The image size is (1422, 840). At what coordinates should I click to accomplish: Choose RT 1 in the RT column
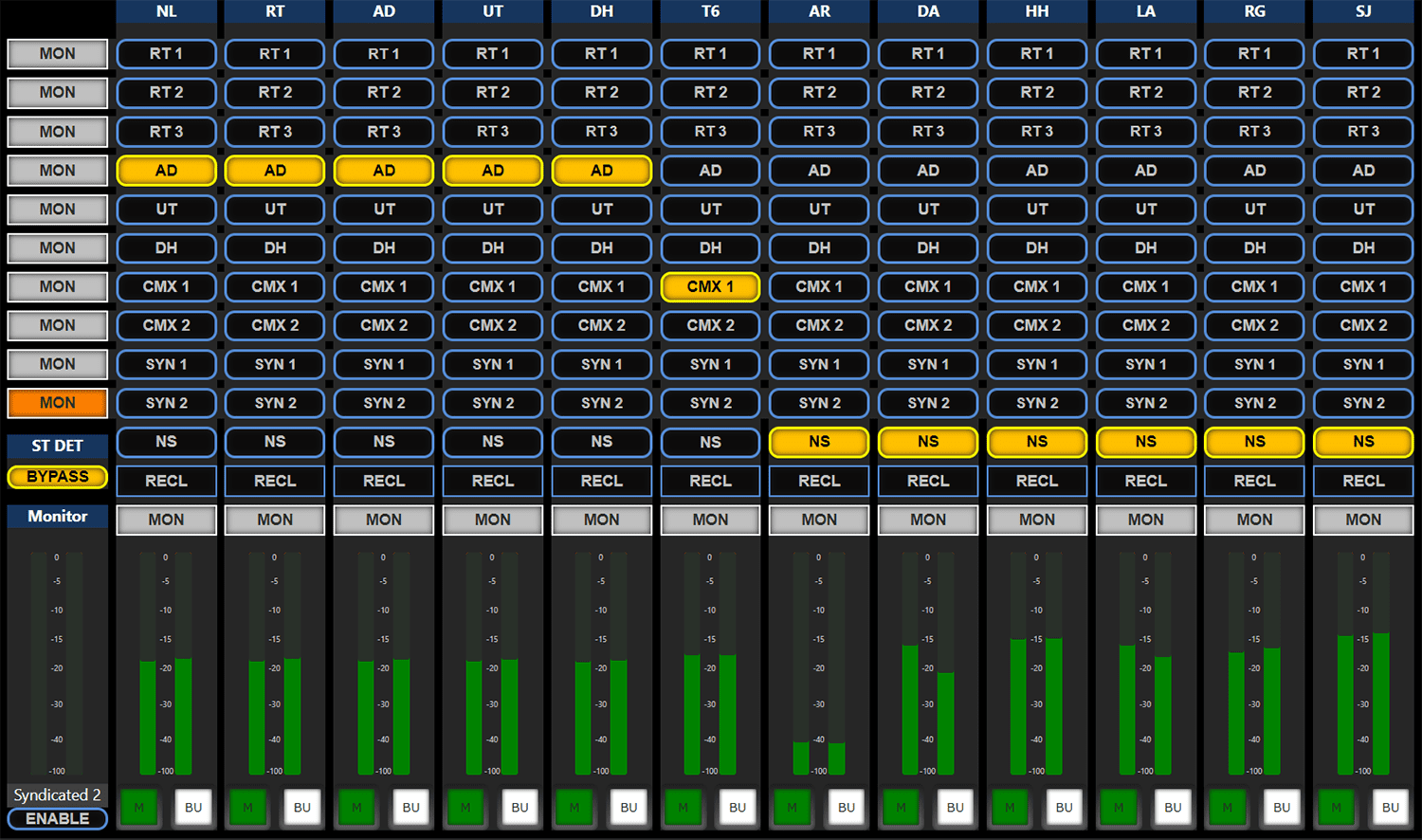click(x=275, y=54)
